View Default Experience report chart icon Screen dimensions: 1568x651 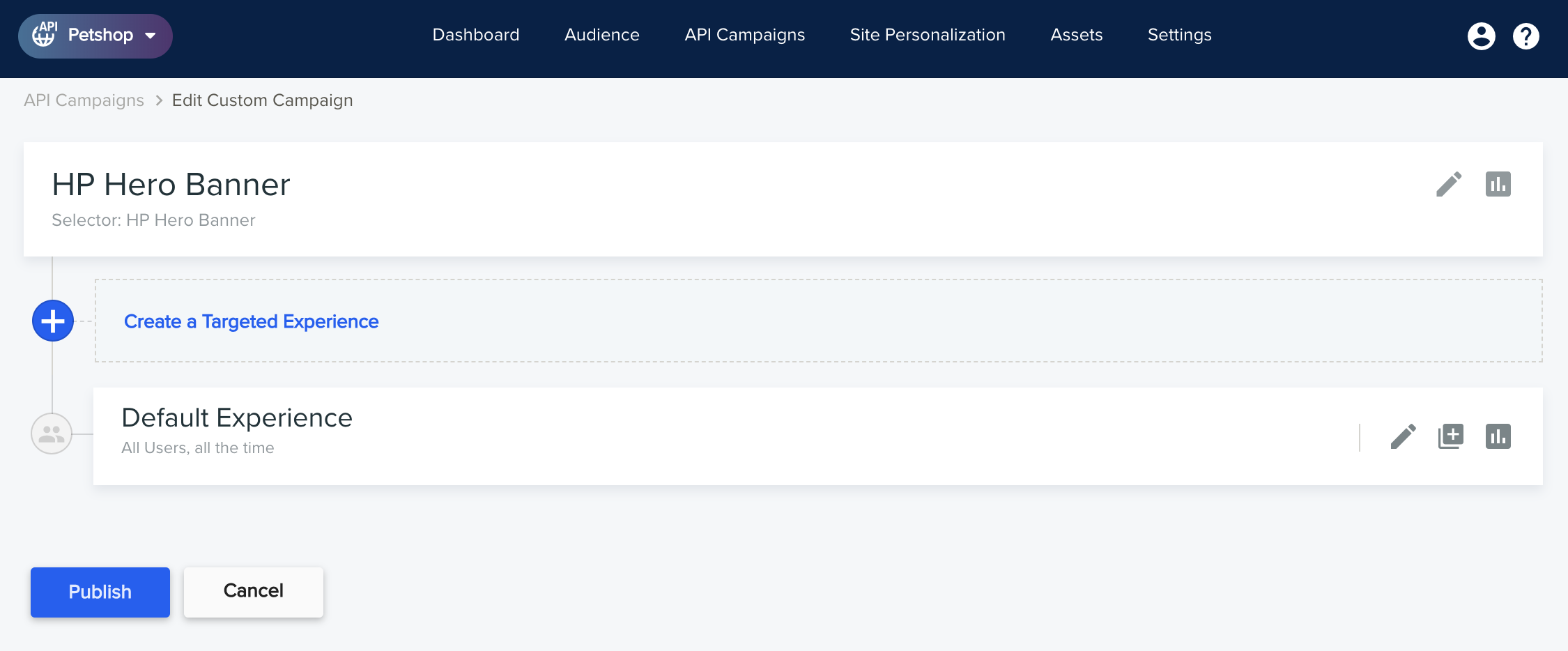[x=1498, y=436]
